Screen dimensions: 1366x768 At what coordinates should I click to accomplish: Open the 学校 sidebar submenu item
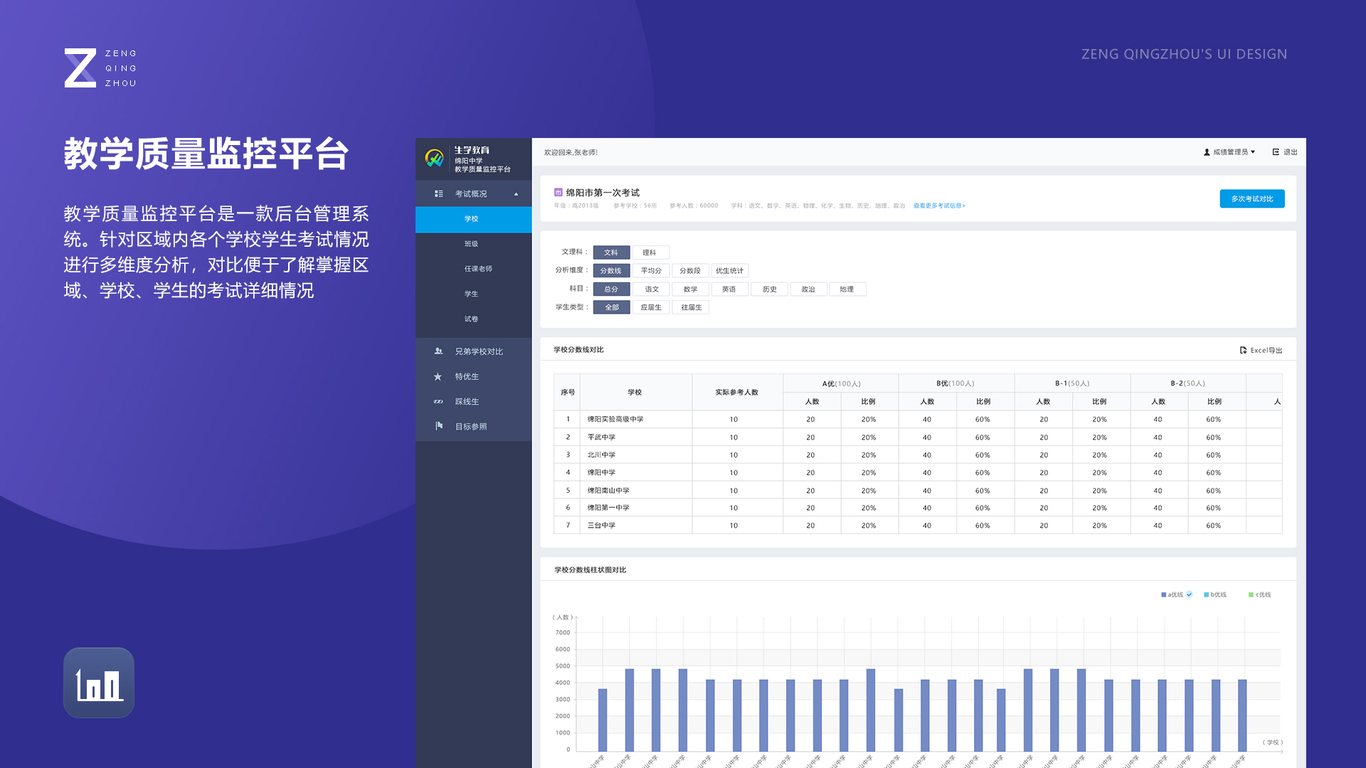474,219
